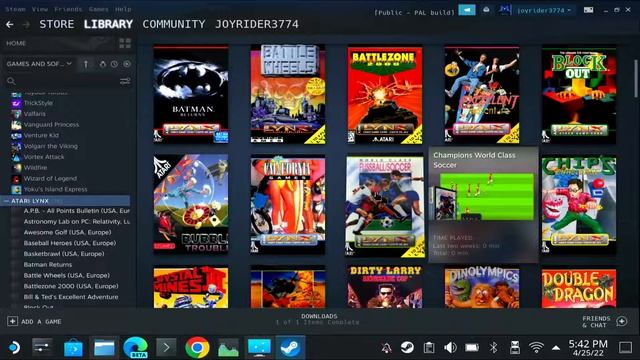Open the View menu
This screenshot has height=360, width=640.
pyautogui.click(x=40, y=9)
